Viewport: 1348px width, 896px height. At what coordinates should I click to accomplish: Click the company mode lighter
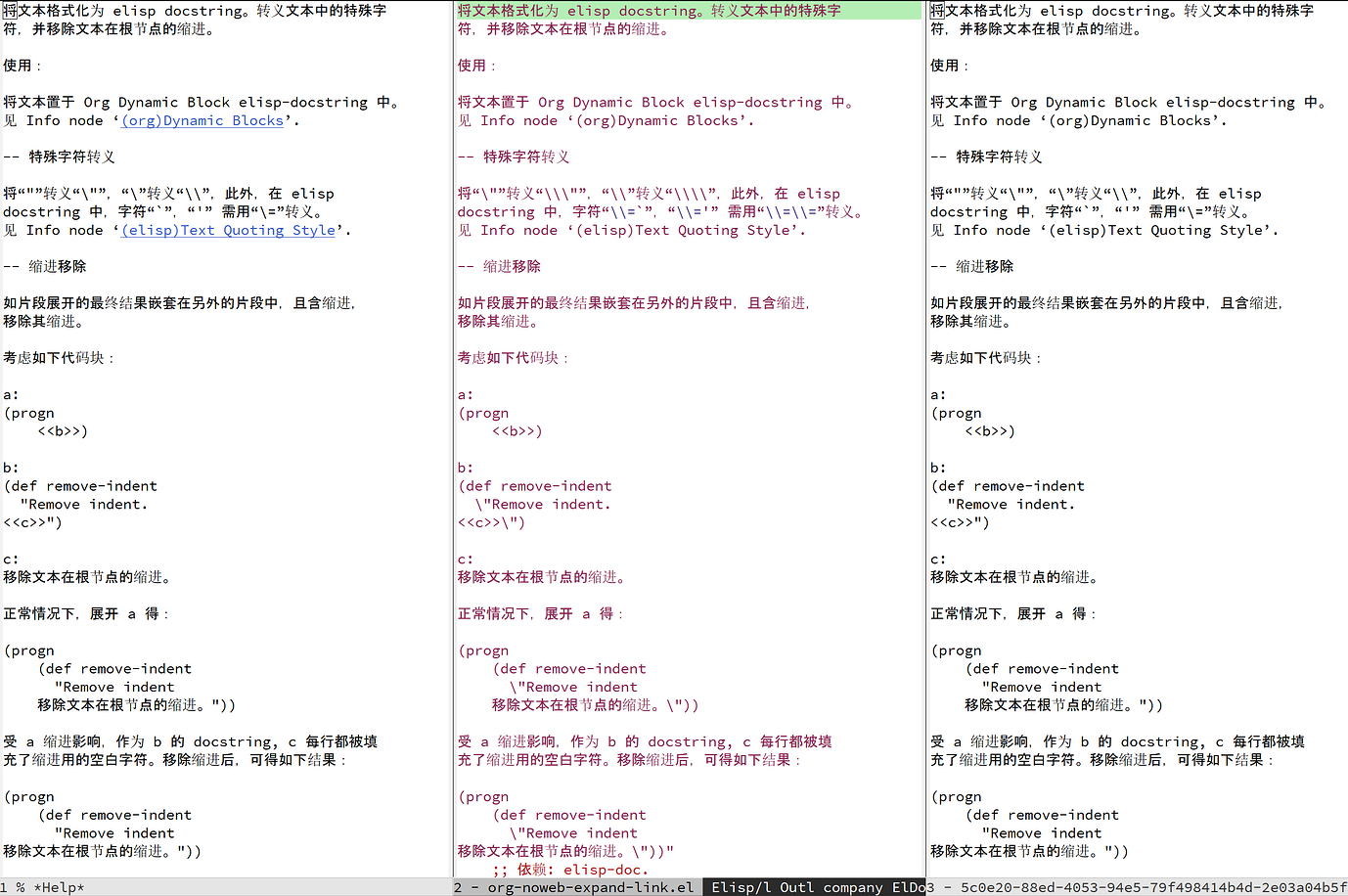tap(853, 887)
